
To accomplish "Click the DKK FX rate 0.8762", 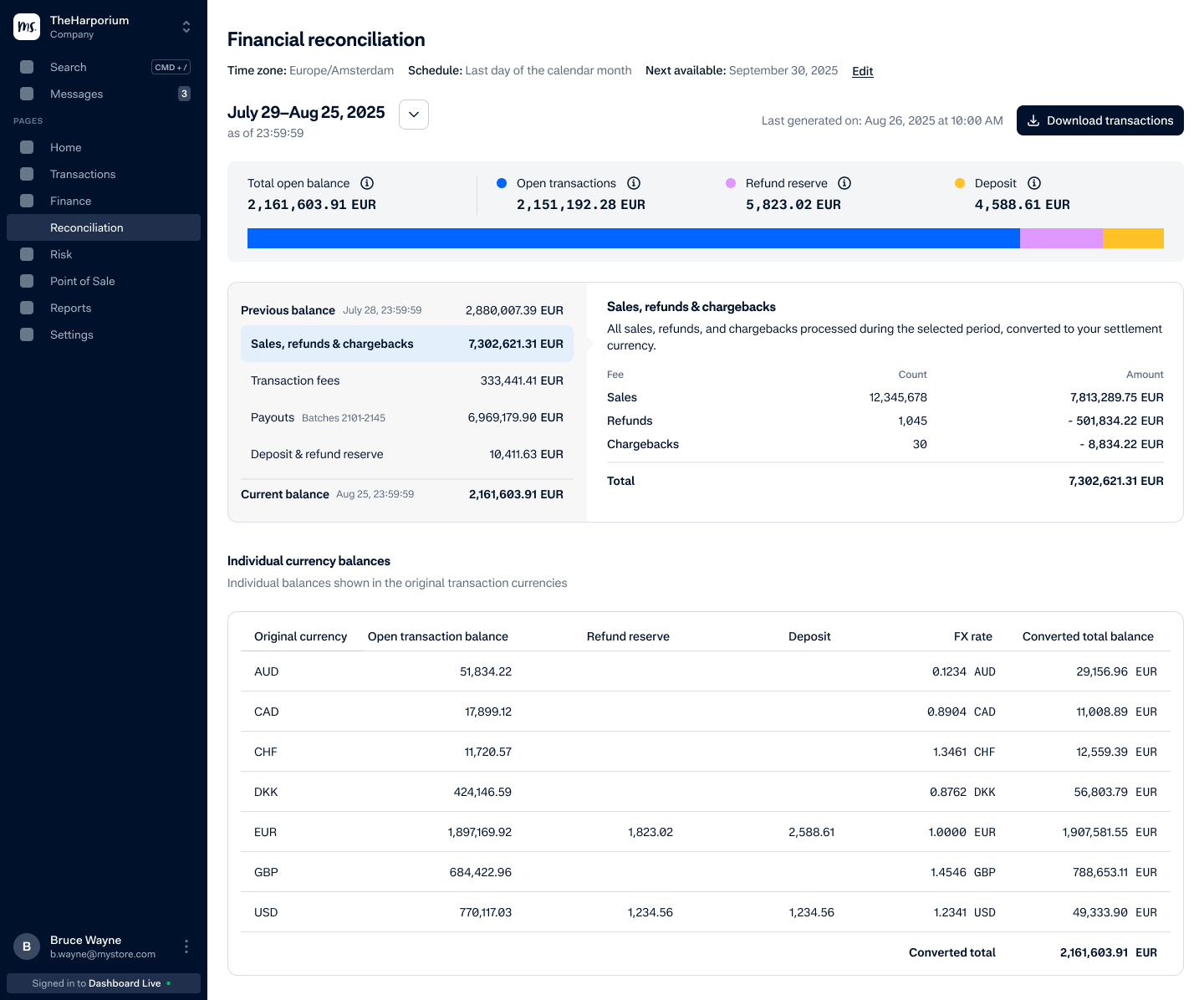I will point(948,792).
